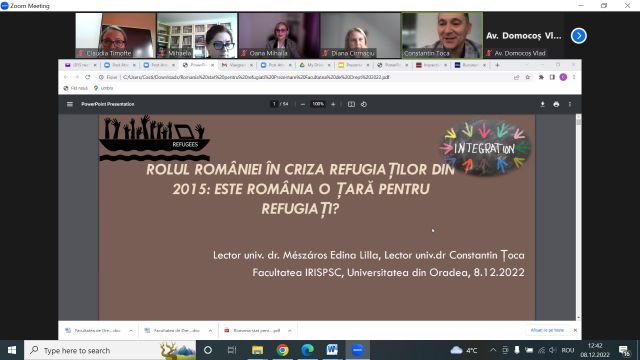Rotate the PDF document counterclockwise
This screenshot has height=360, width=640.
(364, 104)
